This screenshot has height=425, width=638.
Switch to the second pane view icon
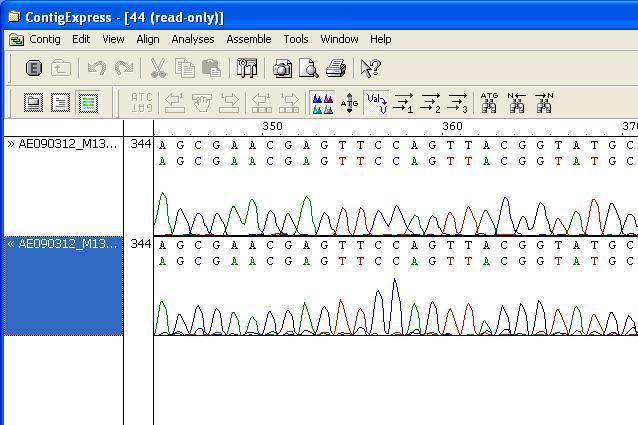tap(60, 102)
